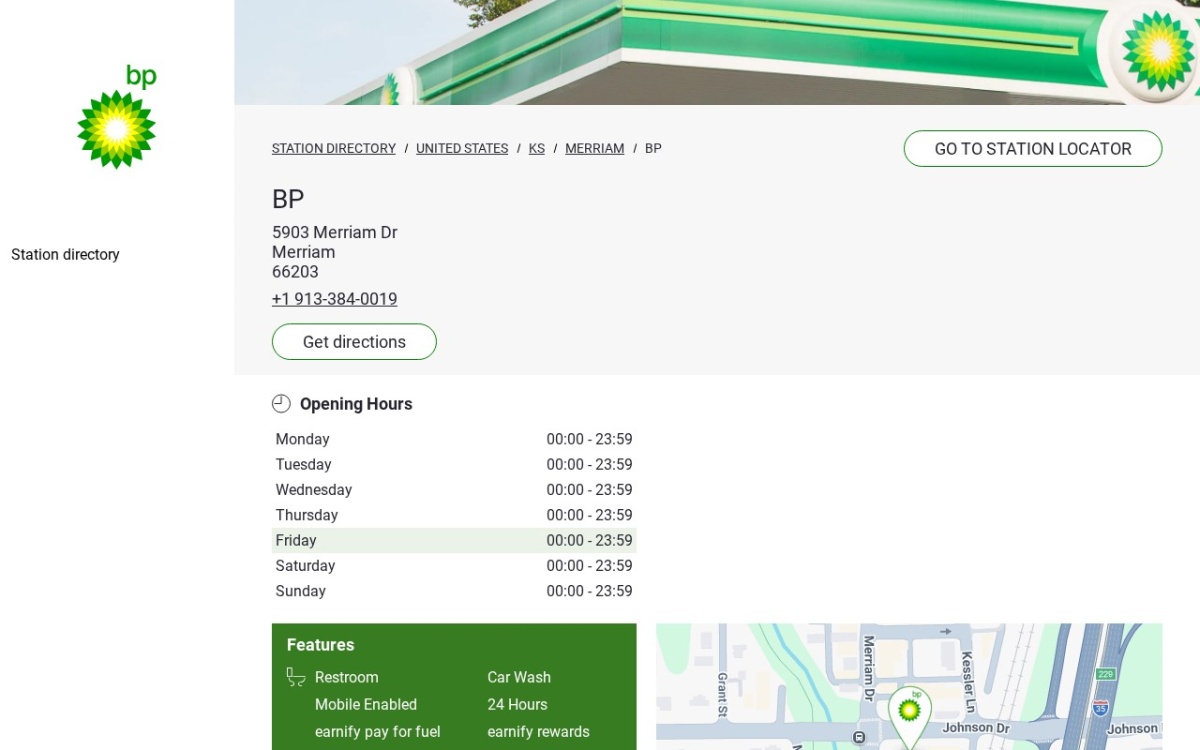Image resolution: width=1200 pixels, height=750 pixels.
Task: Click the Features panel heading
Action: [x=320, y=645]
